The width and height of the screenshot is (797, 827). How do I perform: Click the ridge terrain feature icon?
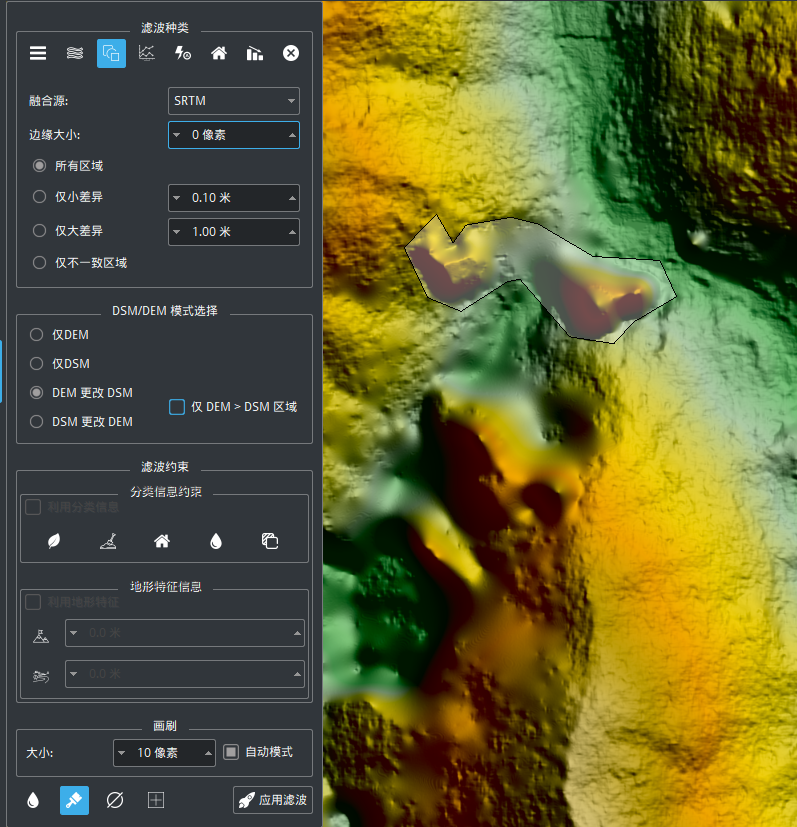click(41, 637)
